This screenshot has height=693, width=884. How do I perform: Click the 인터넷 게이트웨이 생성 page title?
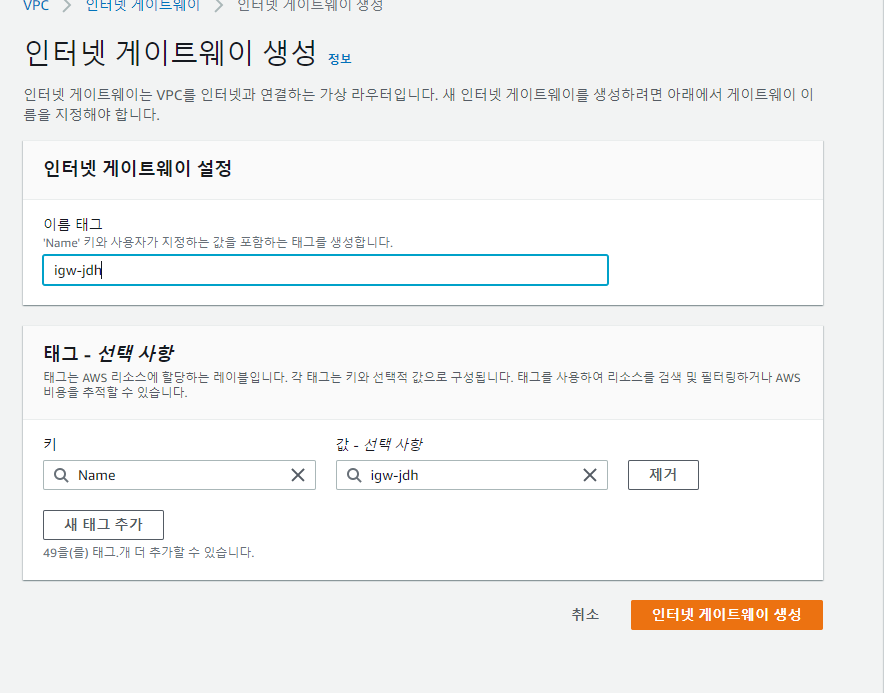point(170,52)
